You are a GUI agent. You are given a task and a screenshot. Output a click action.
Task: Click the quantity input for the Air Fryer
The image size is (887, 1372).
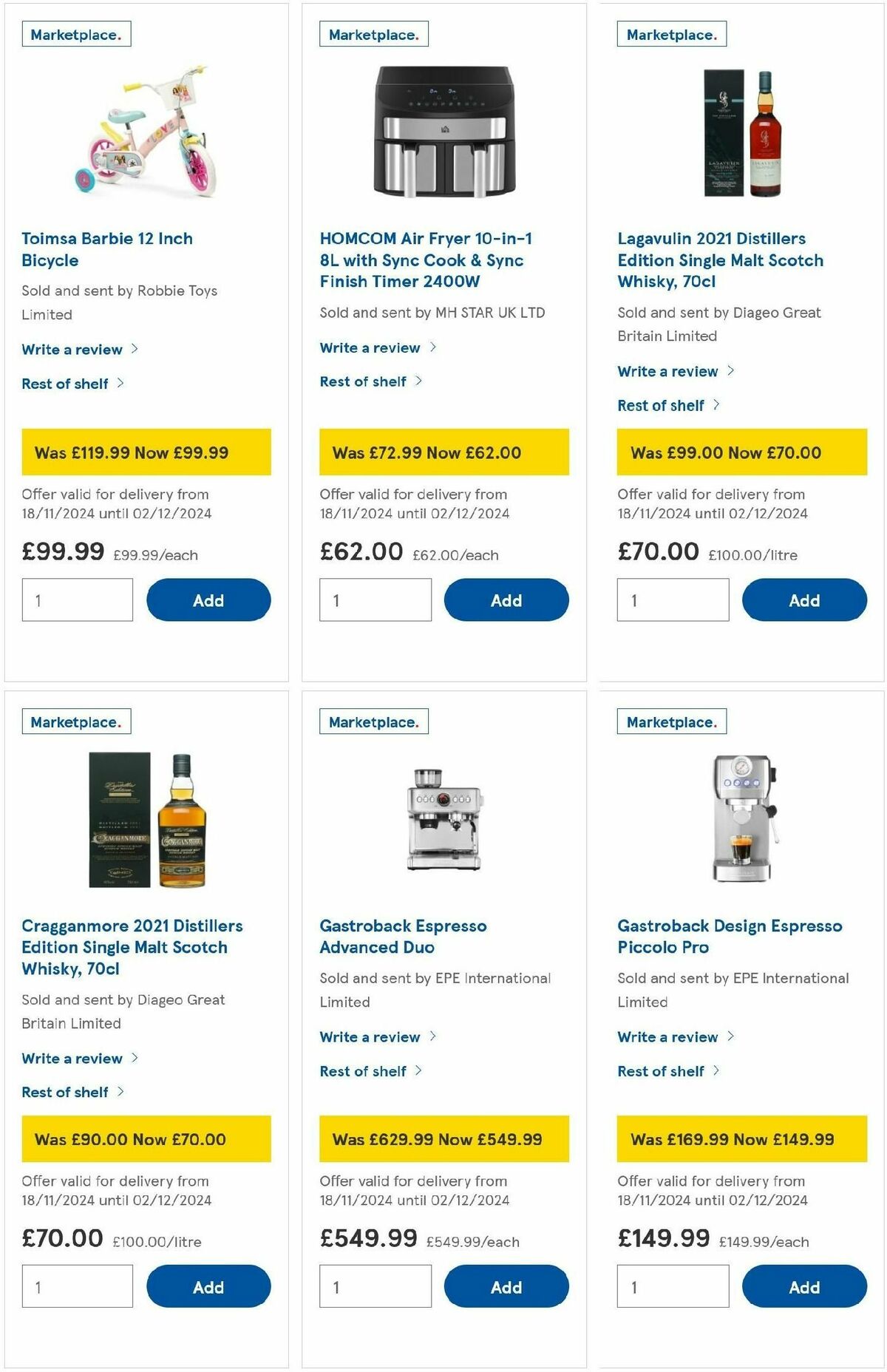coord(374,600)
